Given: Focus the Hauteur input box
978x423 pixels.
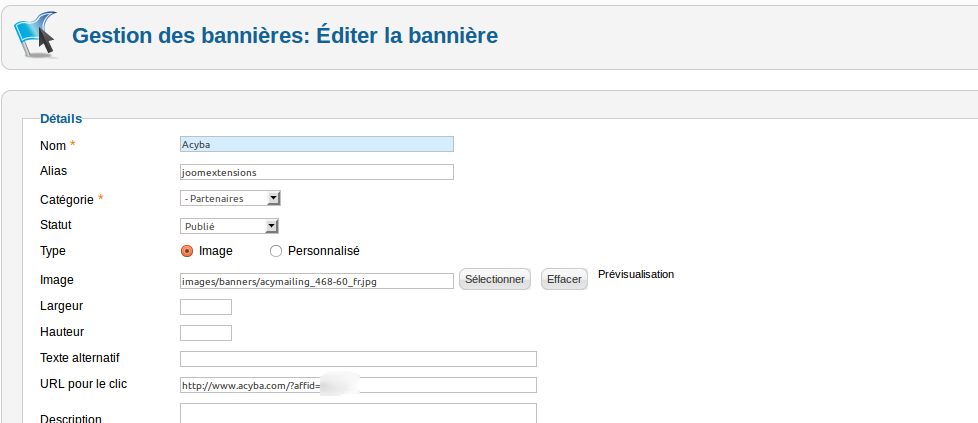Looking at the screenshot, I should pos(205,333).
